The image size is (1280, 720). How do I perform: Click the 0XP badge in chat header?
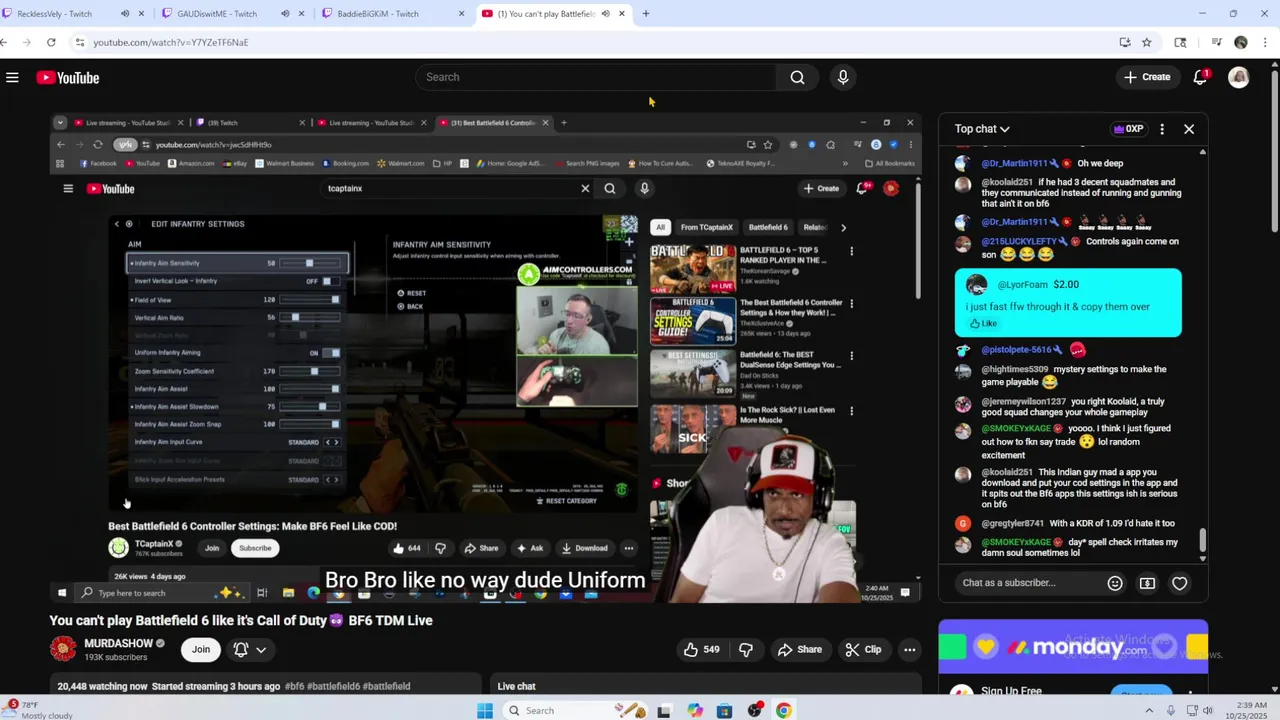(1128, 129)
